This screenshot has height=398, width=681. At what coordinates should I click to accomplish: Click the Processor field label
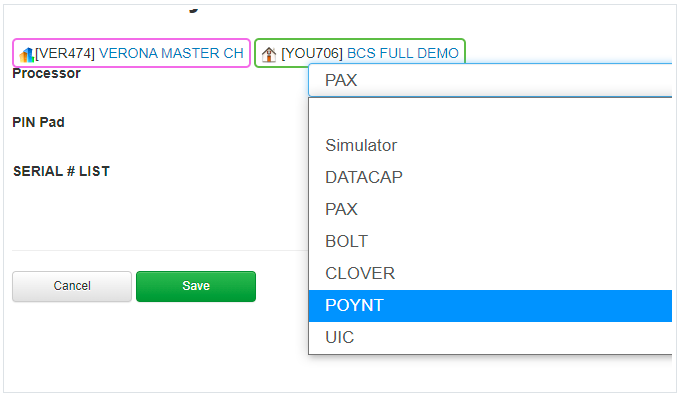click(46, 73)
